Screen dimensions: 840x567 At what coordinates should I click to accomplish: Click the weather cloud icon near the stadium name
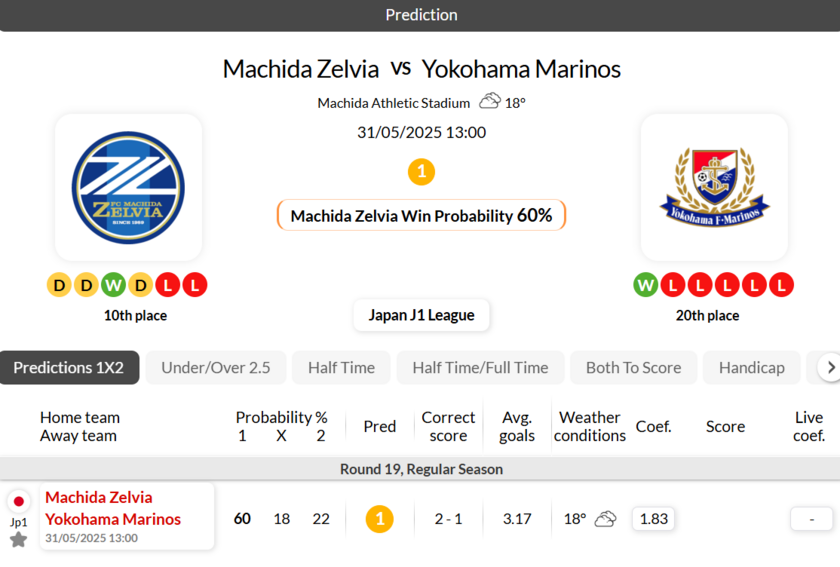(x=490, y=101)
